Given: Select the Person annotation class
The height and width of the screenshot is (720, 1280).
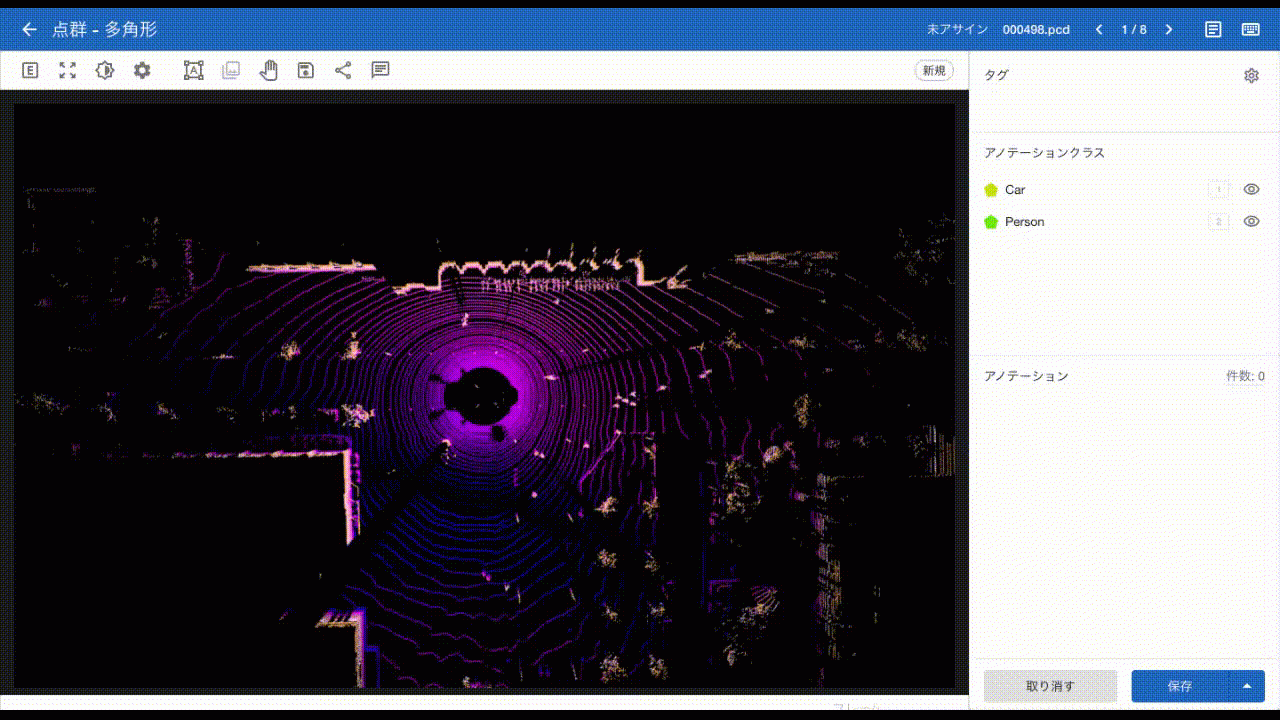Looking at the screenshot, I should tap(1023, 221).
